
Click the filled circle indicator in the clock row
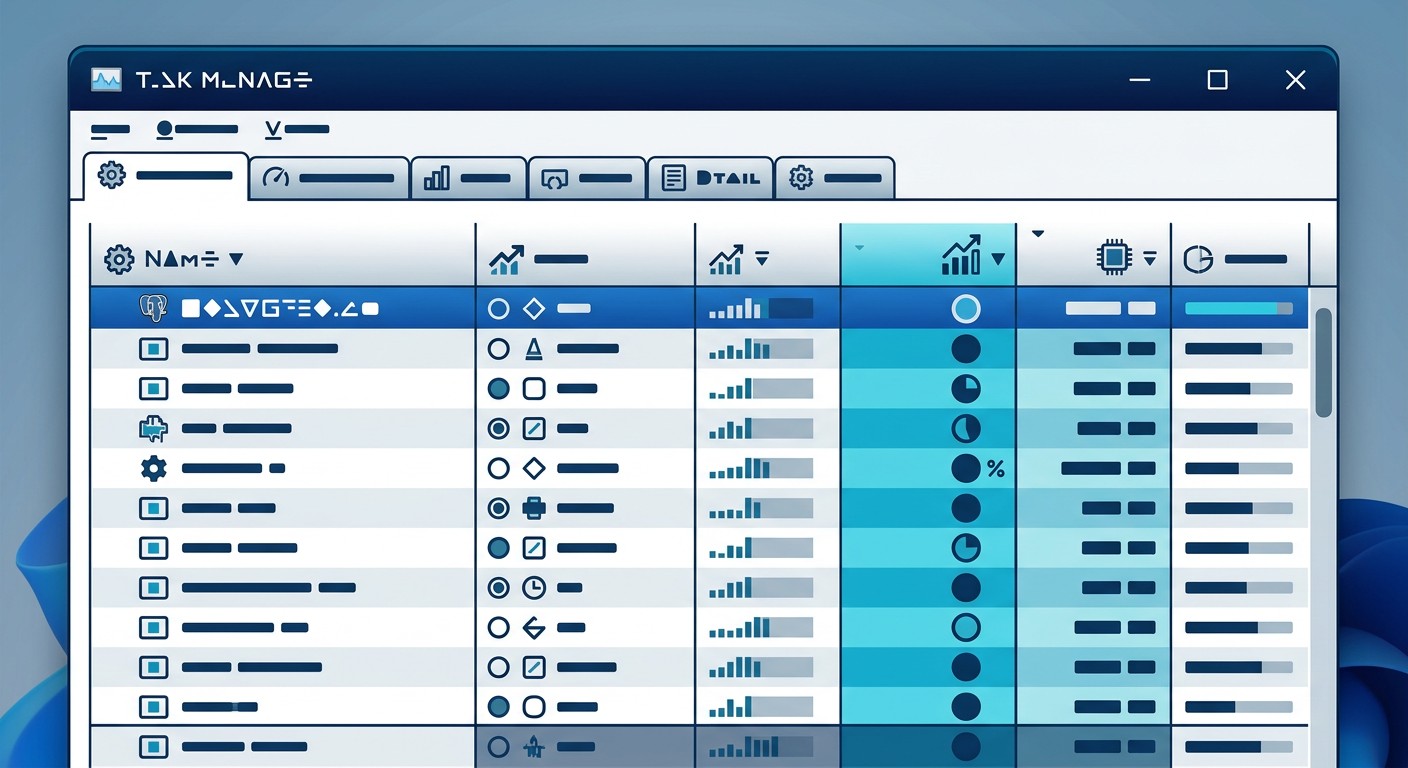click(966, 588)
